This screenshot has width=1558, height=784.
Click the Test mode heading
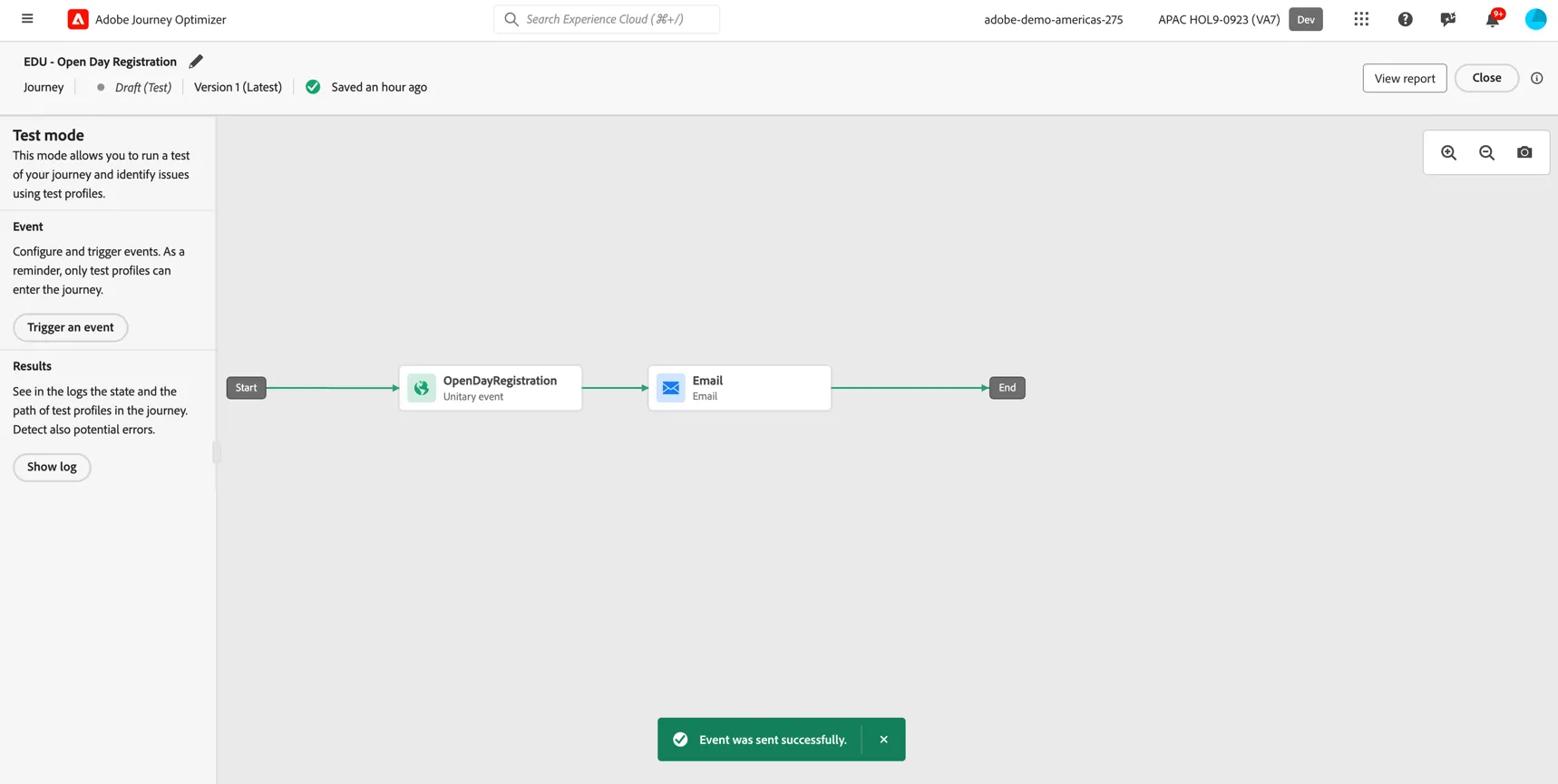48,135
